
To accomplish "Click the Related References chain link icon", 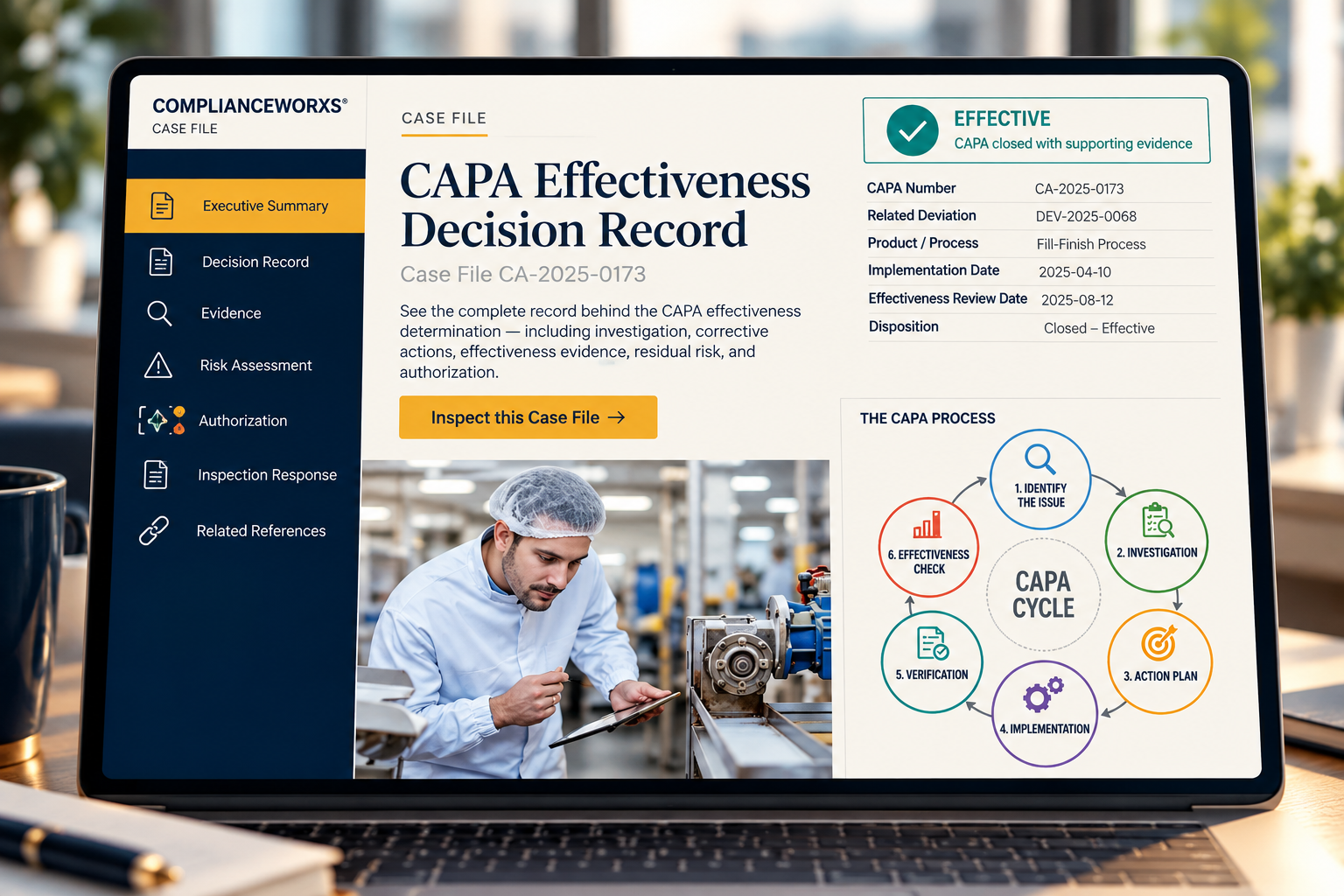I will (154, 530).
